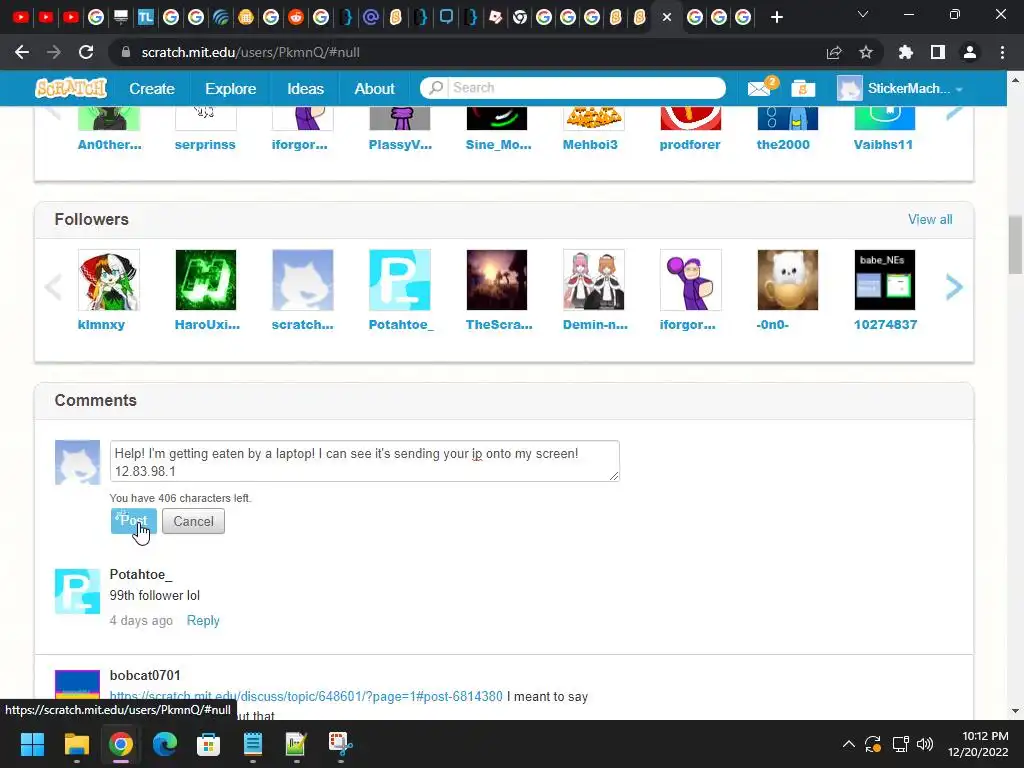Advance the following carousel right arrow
1024x768 pixels.
tap(953, 112)
